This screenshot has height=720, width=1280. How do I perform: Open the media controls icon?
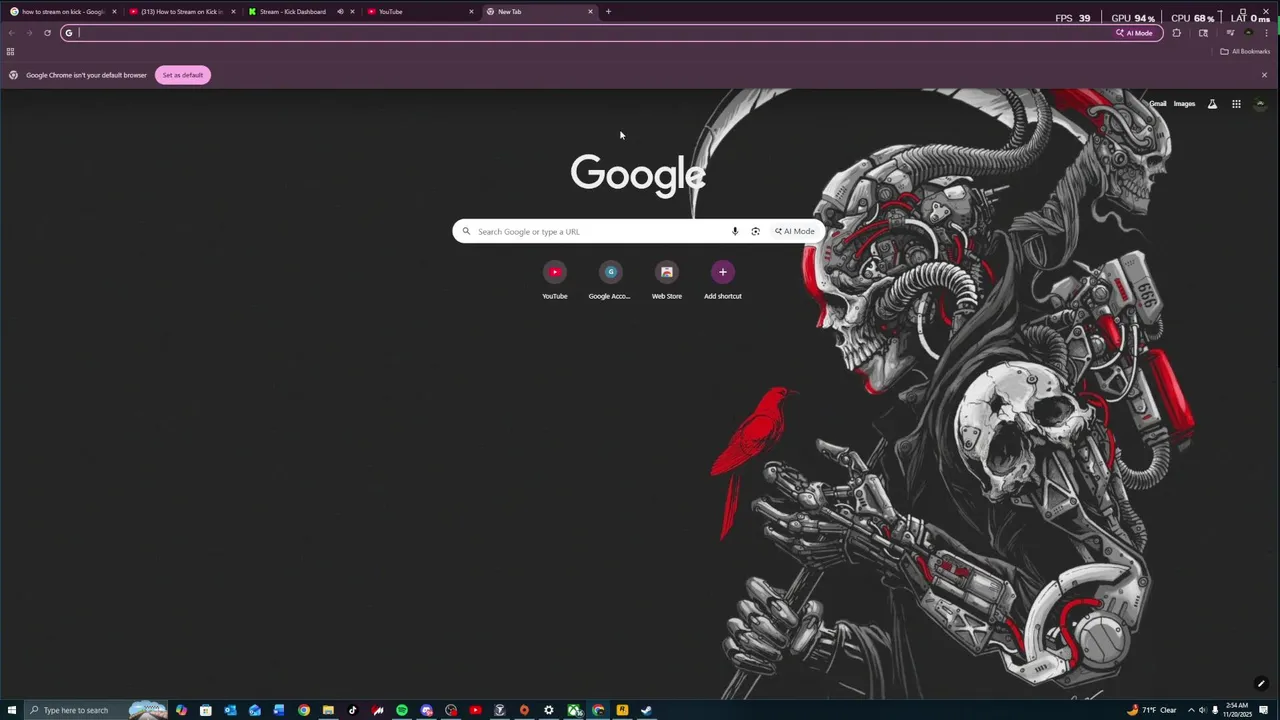1229,33
